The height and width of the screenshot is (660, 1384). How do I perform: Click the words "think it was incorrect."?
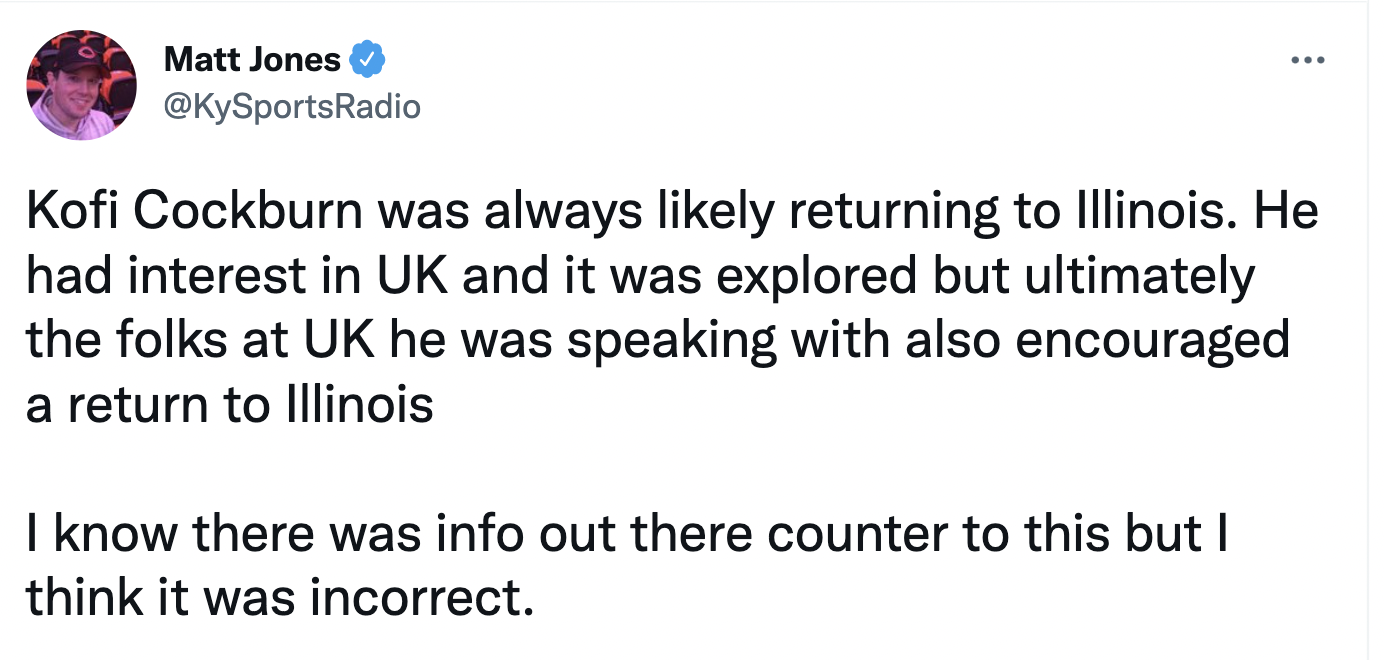[x=275, y=598]
